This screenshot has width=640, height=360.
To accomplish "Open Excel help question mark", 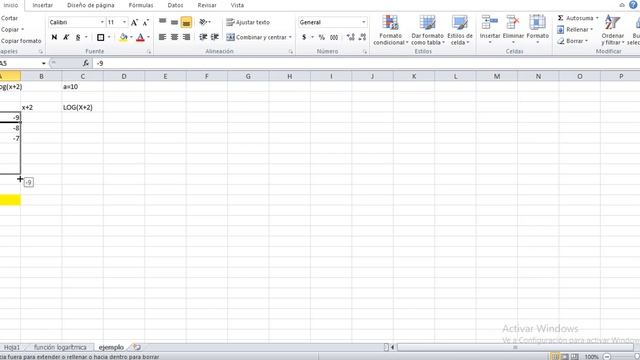I will [633, 5].
